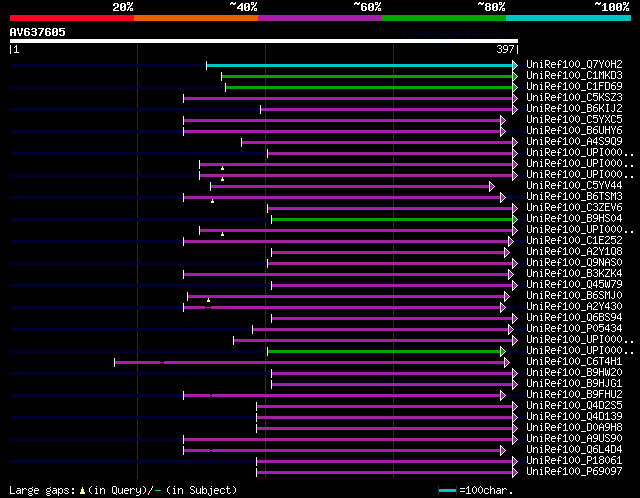The width and height of the screenshot is (640, 498).
Task: Click the cyan ~100% legend segment
Action: click(569, 18)
